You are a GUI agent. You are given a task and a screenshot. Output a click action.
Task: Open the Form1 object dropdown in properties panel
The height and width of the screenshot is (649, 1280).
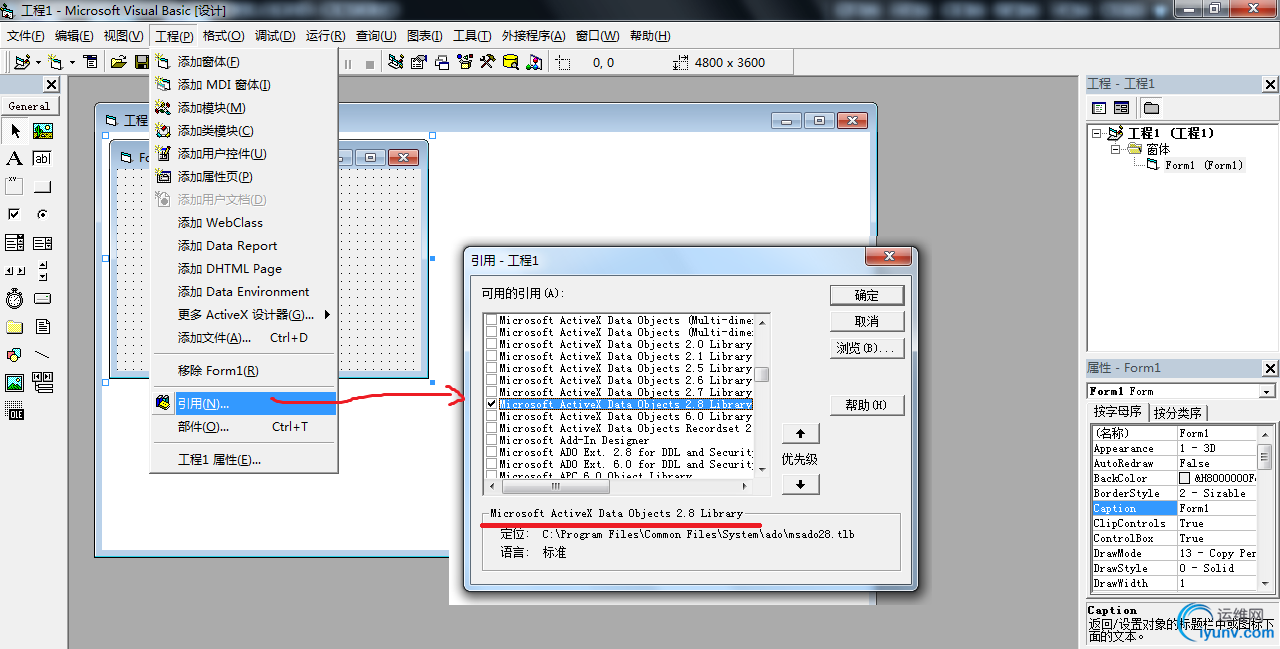tap(1267, 392)
